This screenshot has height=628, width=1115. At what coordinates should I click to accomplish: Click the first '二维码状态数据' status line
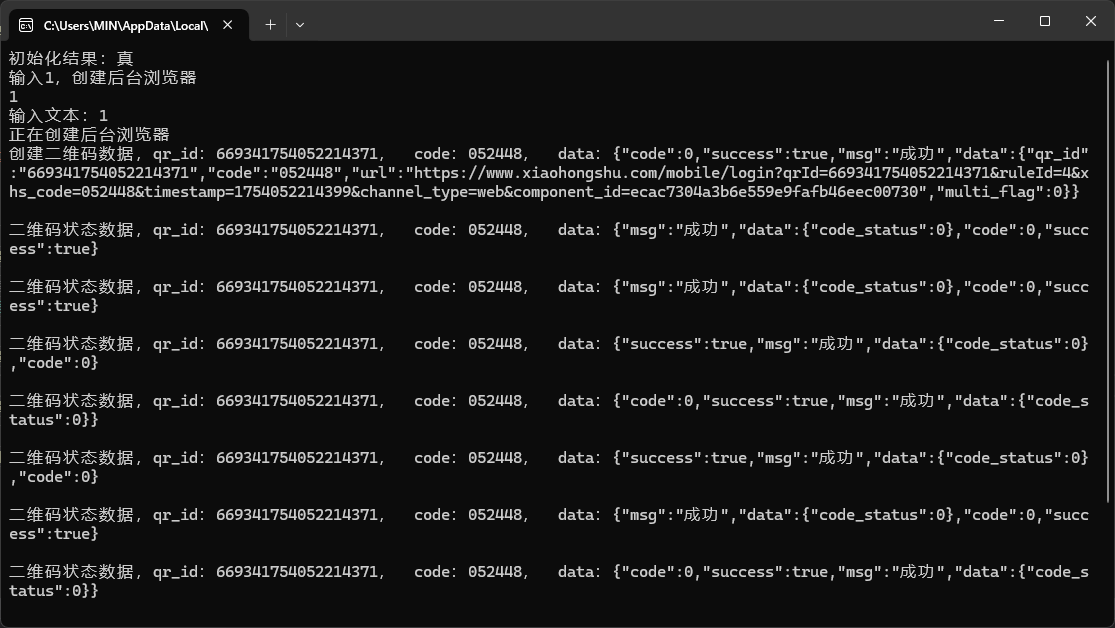(549, 239)
